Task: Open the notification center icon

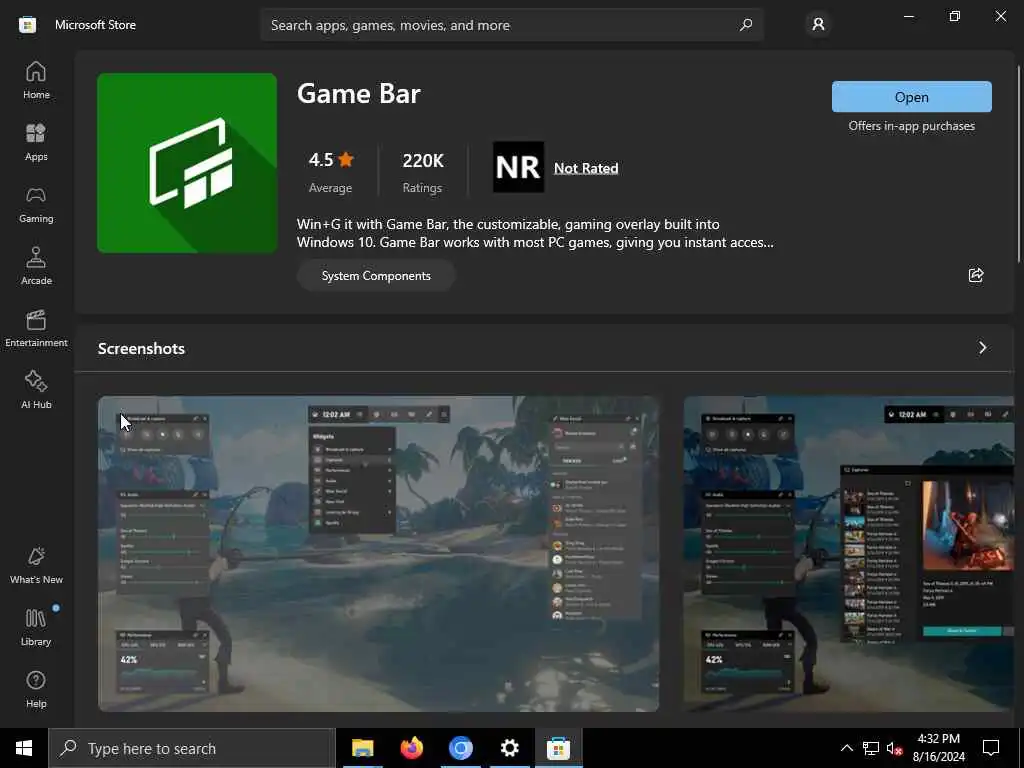Action: [x=991, y=748]
